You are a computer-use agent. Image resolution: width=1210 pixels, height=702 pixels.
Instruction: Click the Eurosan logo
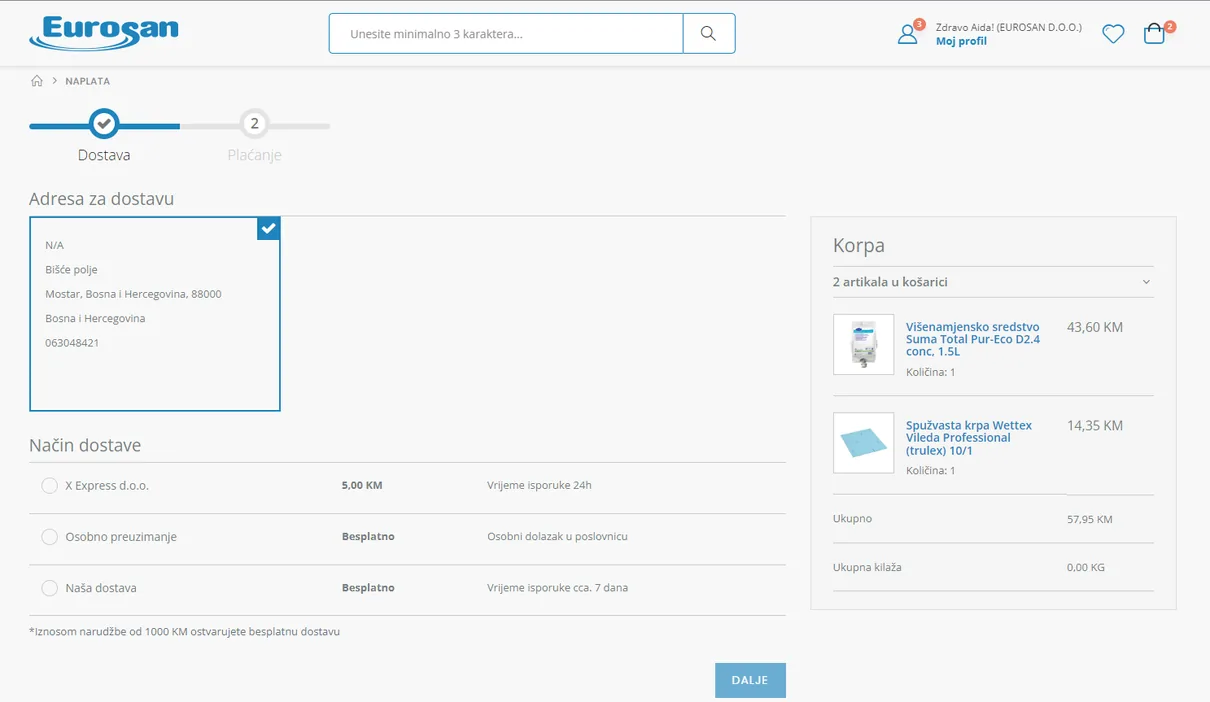(x=104, y=33)
